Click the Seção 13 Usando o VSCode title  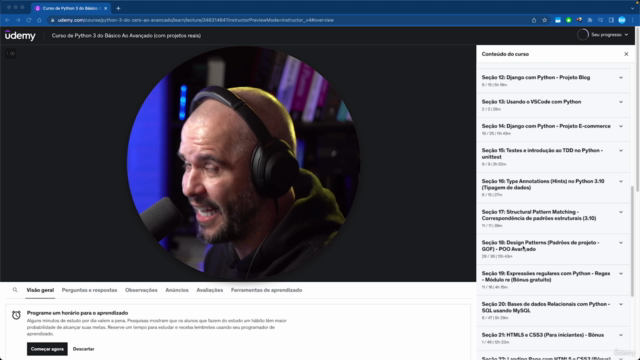pos(531,102)
